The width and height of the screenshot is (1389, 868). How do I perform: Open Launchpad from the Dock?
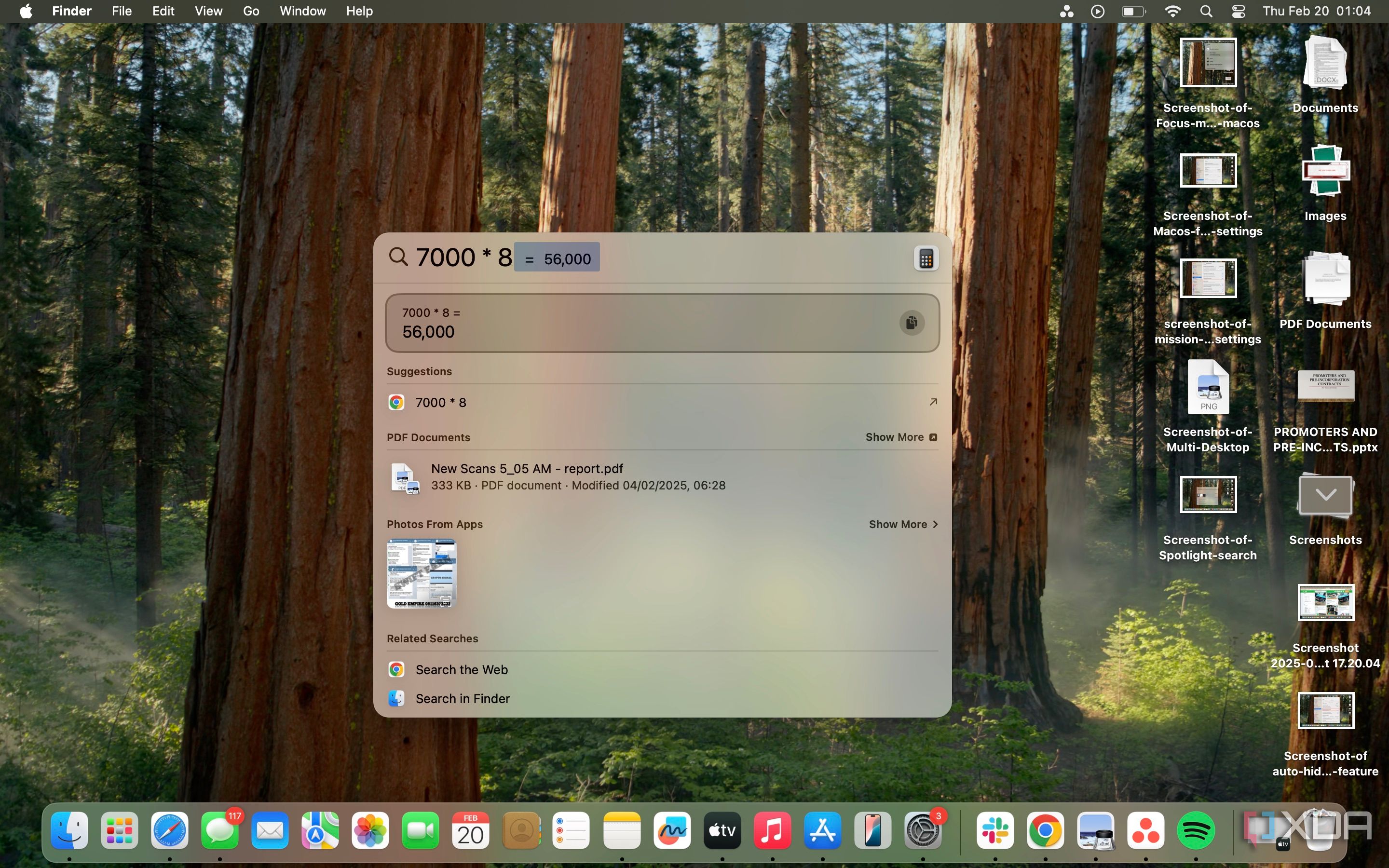click(120, 830)
